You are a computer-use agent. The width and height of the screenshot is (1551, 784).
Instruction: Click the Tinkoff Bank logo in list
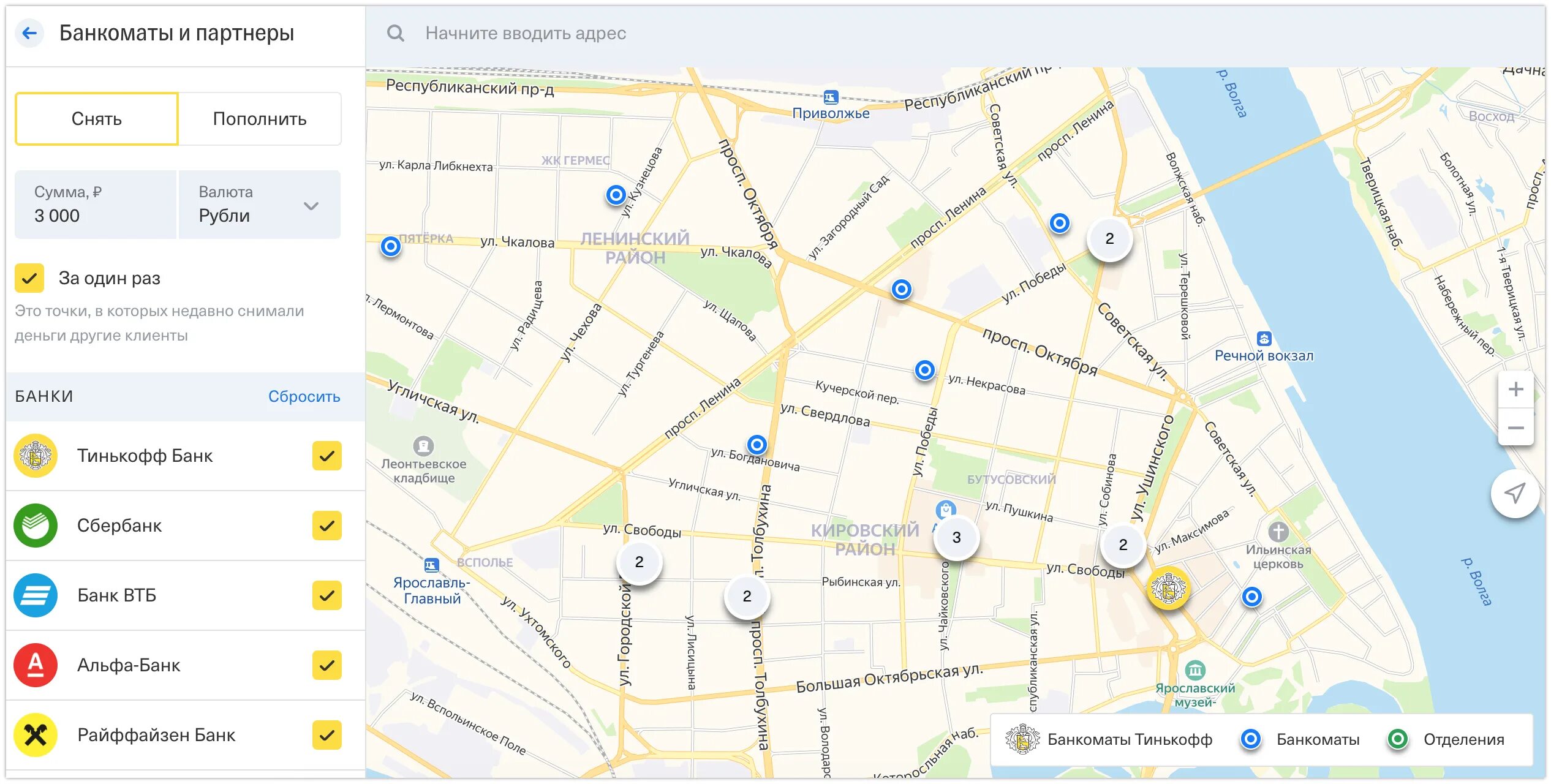36,456
